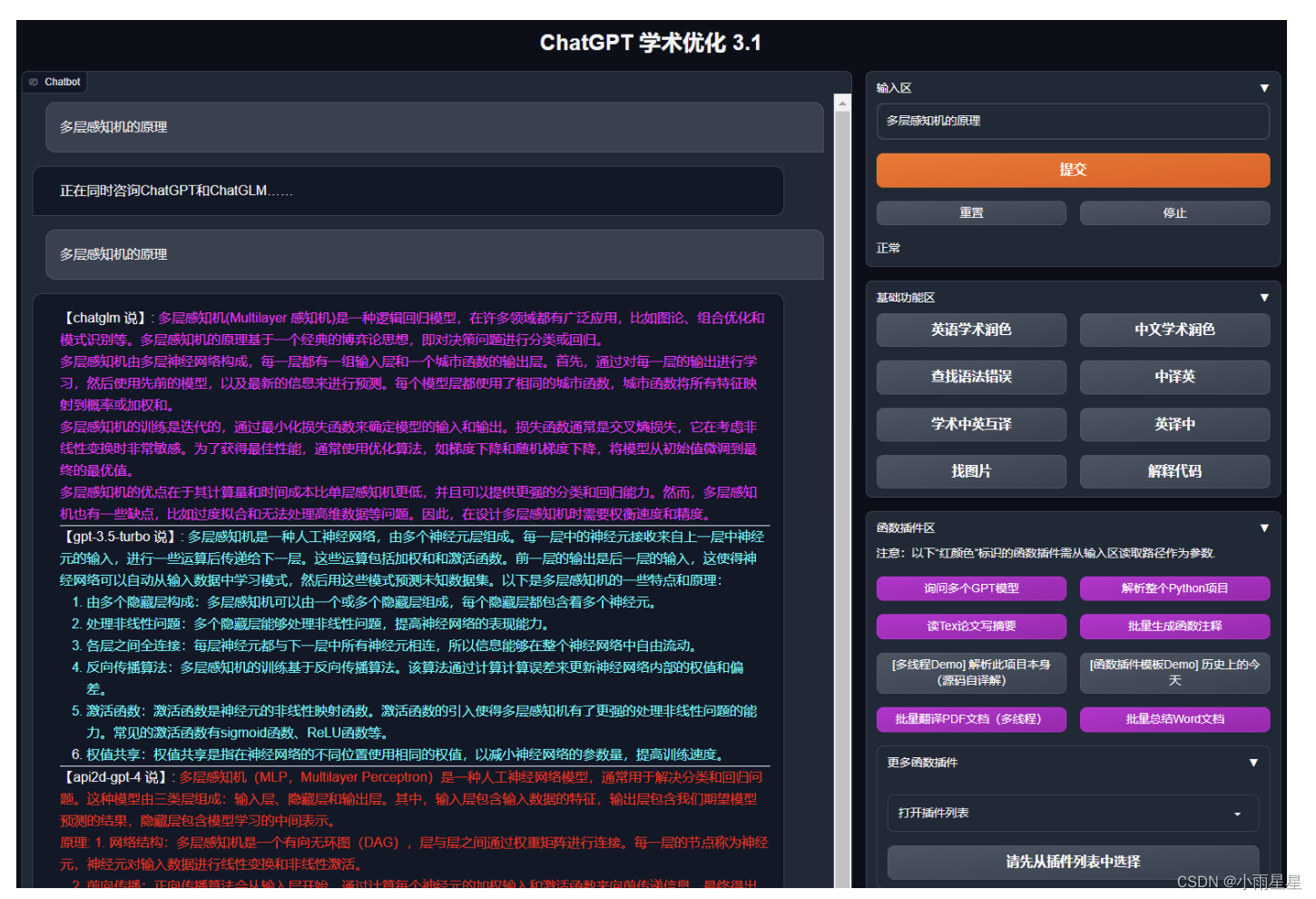Run 批量总结Word文档 plugin
This screenshot has width=1316, height=899.
1174,719
